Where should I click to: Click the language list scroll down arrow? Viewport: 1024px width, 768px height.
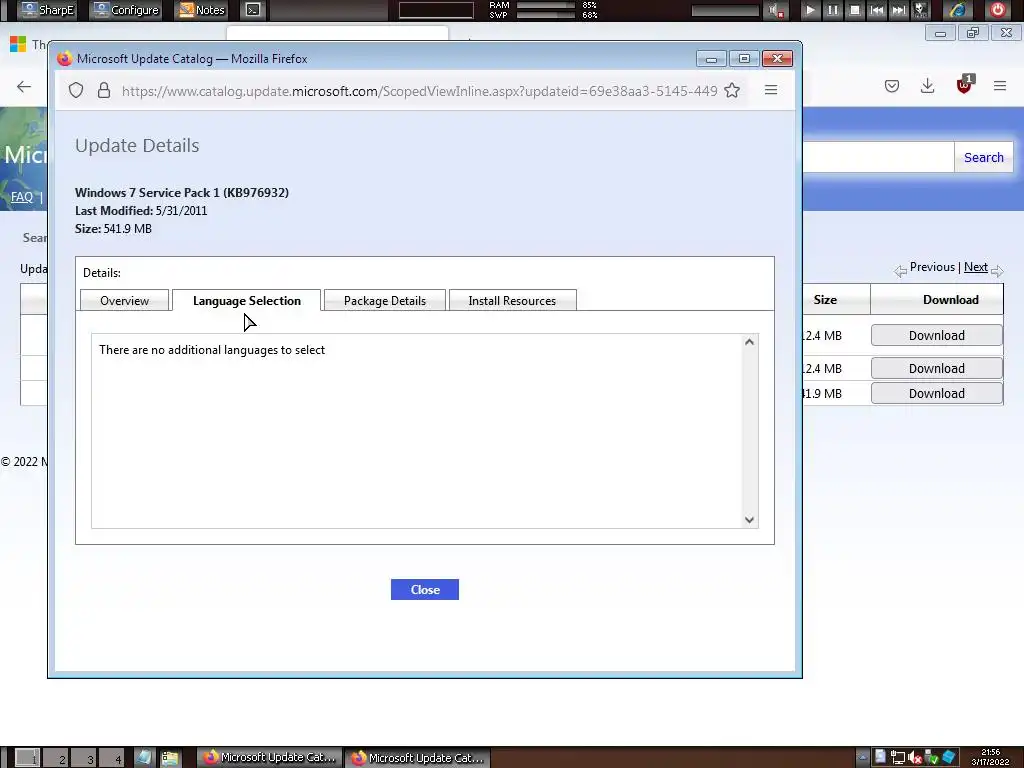tap(749, 520)
